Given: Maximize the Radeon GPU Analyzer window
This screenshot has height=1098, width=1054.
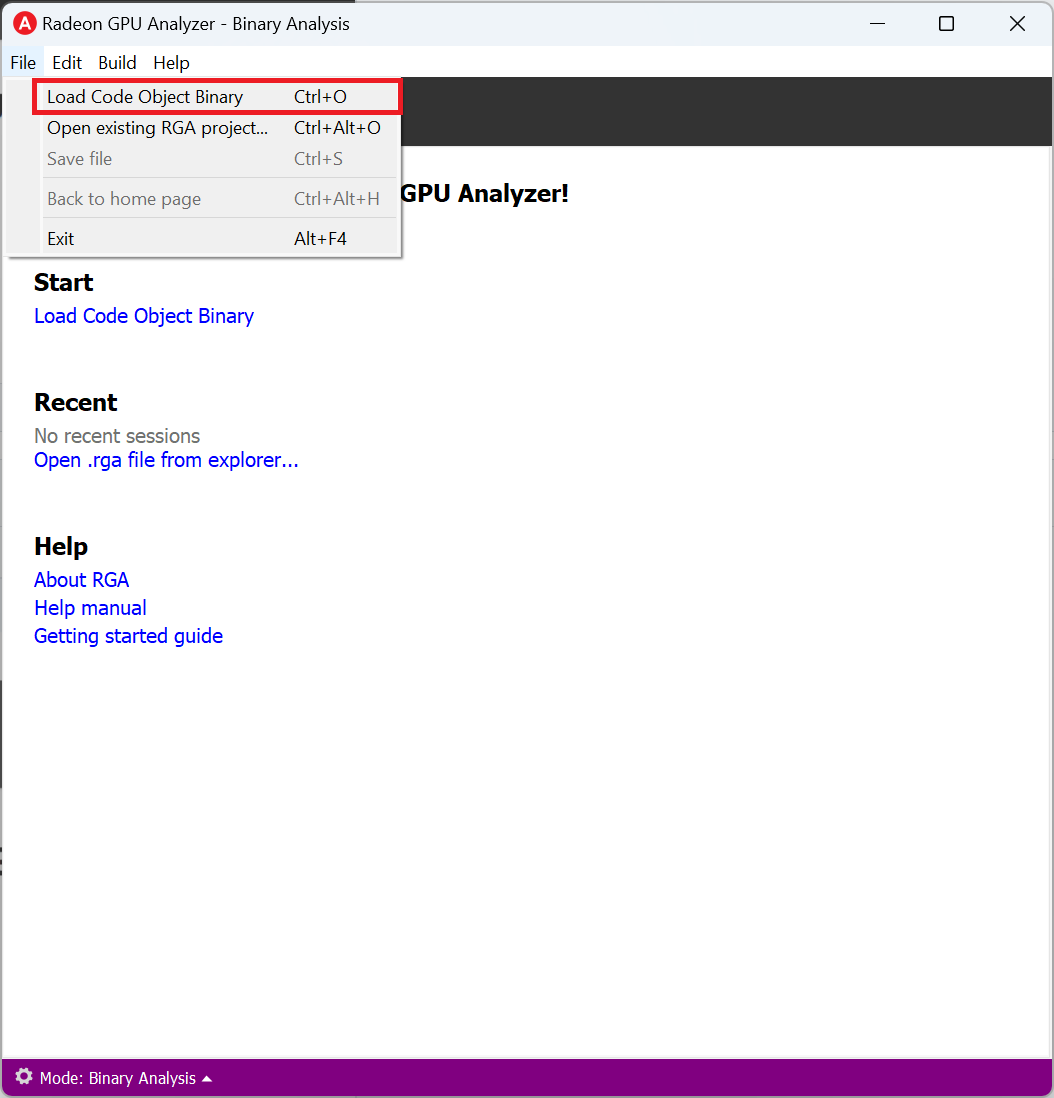Looking at the screenshot, I should (x=946, y=24).
